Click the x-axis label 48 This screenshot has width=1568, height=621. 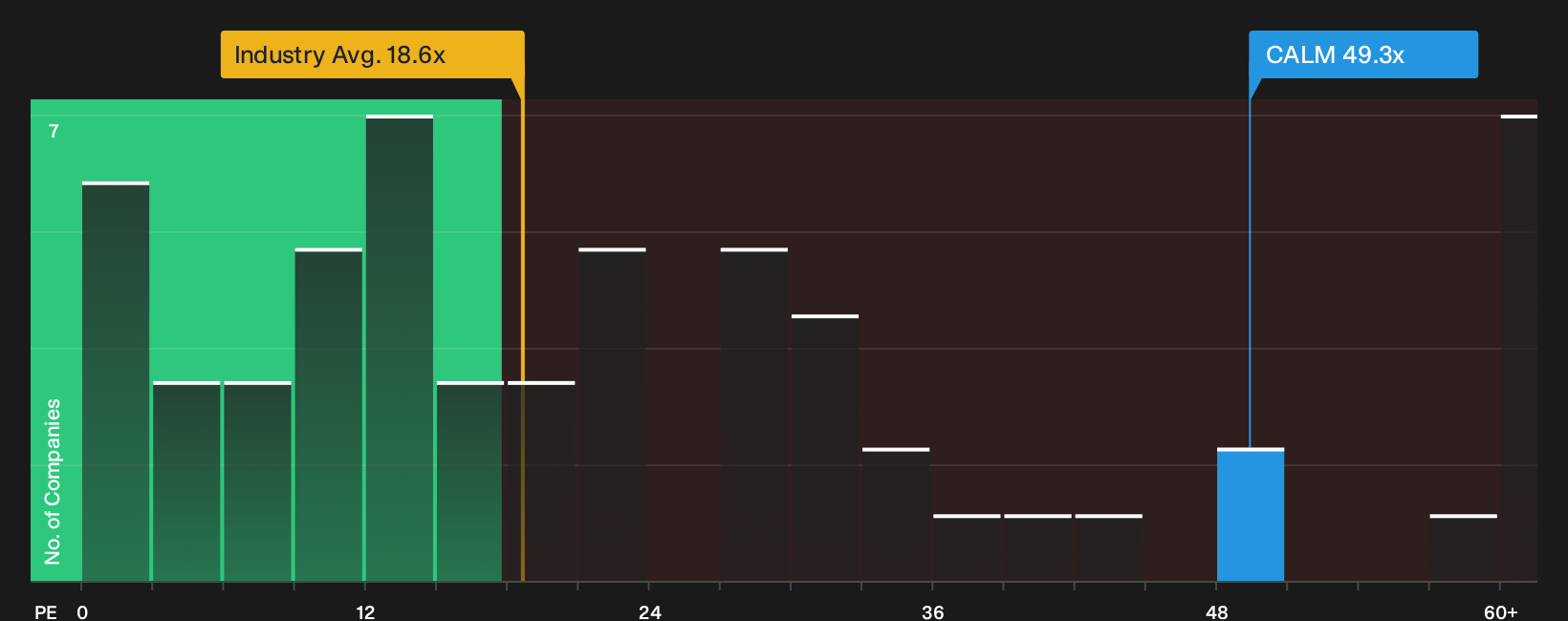coord(1217,611)
